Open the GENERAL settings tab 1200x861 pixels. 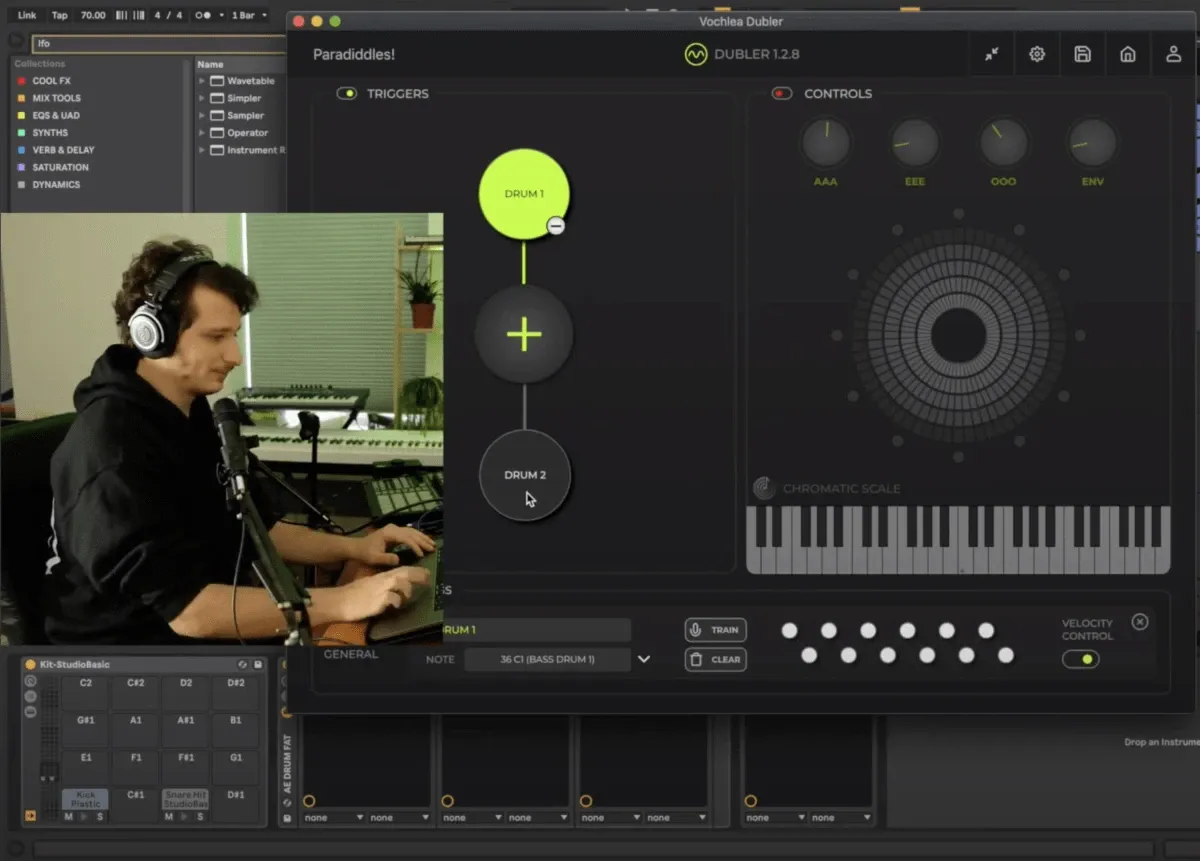[x=350, y=654]
